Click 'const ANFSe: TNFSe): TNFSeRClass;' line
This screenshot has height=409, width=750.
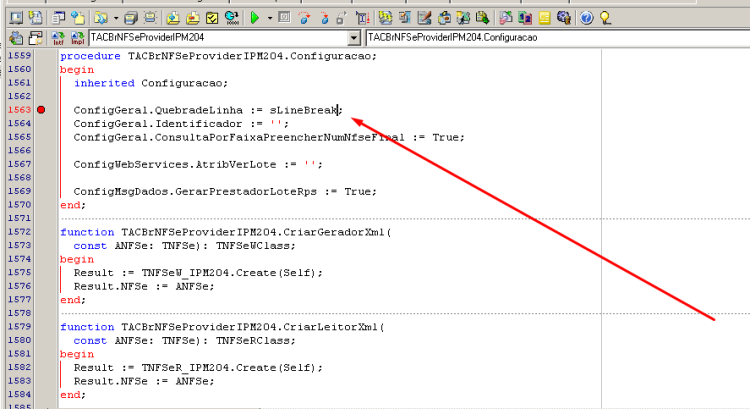(x=185, y=341)
